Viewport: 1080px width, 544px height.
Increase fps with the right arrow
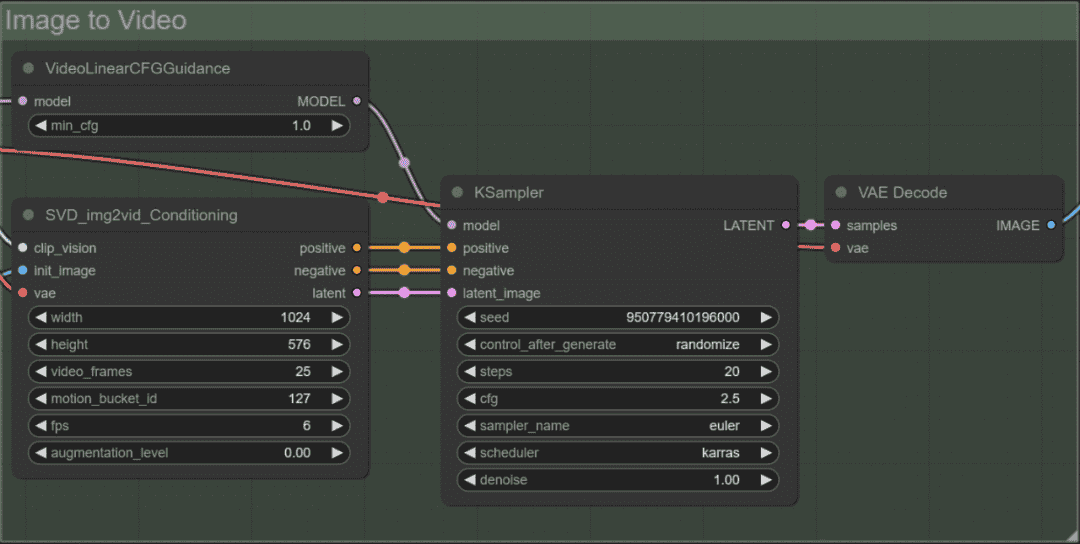tap(337, 426)
